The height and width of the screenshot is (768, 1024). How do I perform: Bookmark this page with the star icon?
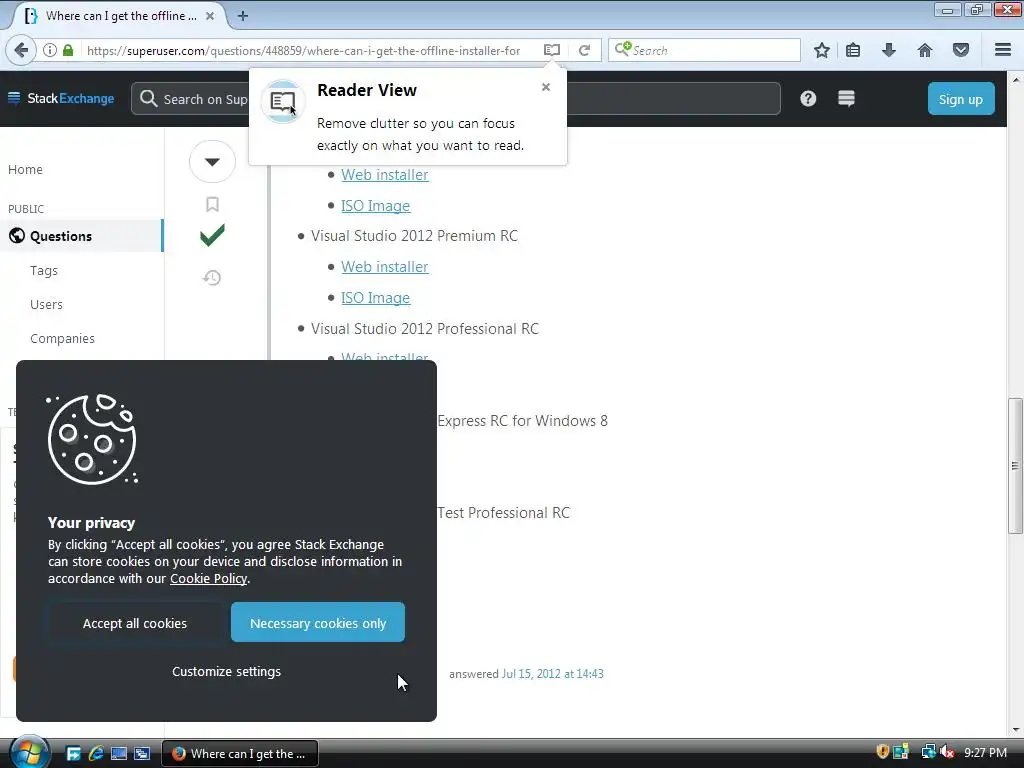point(822,50)
